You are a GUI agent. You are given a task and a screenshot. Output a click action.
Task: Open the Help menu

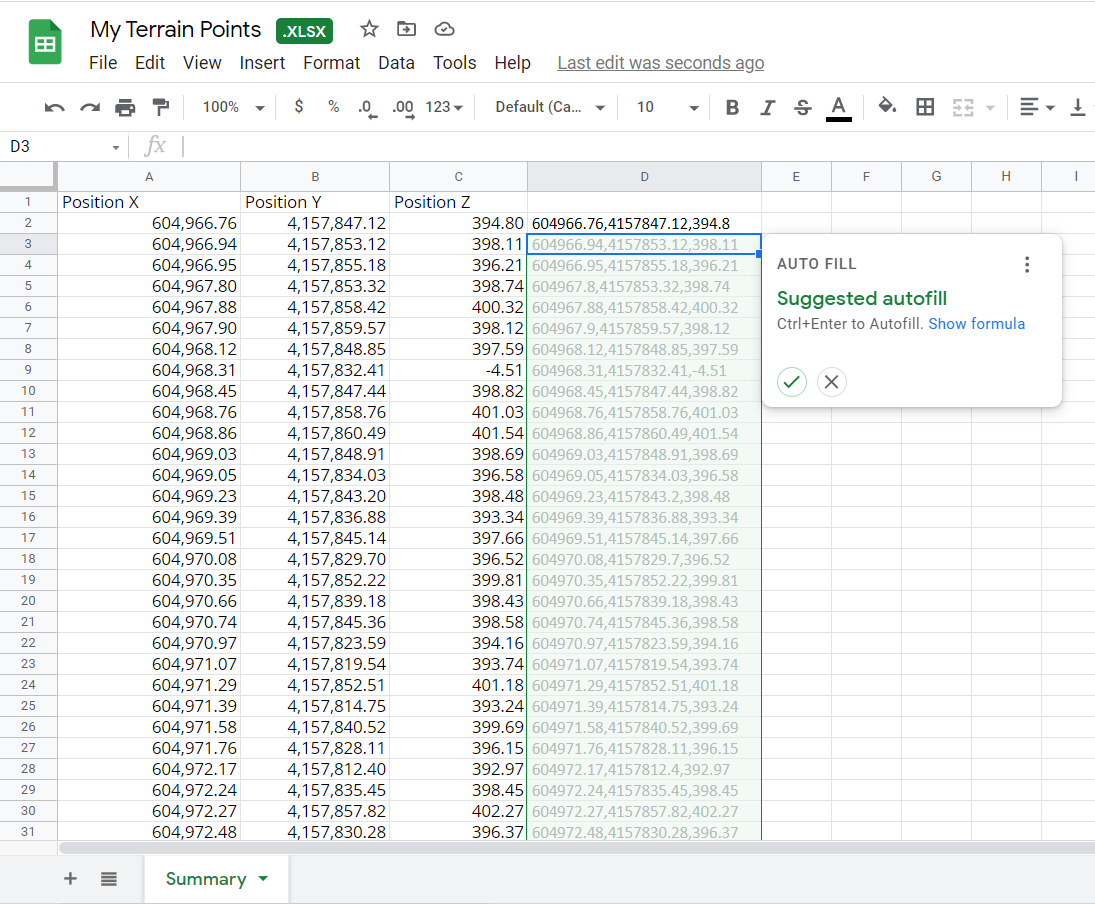pyautogui.click(x=513, y=63)
